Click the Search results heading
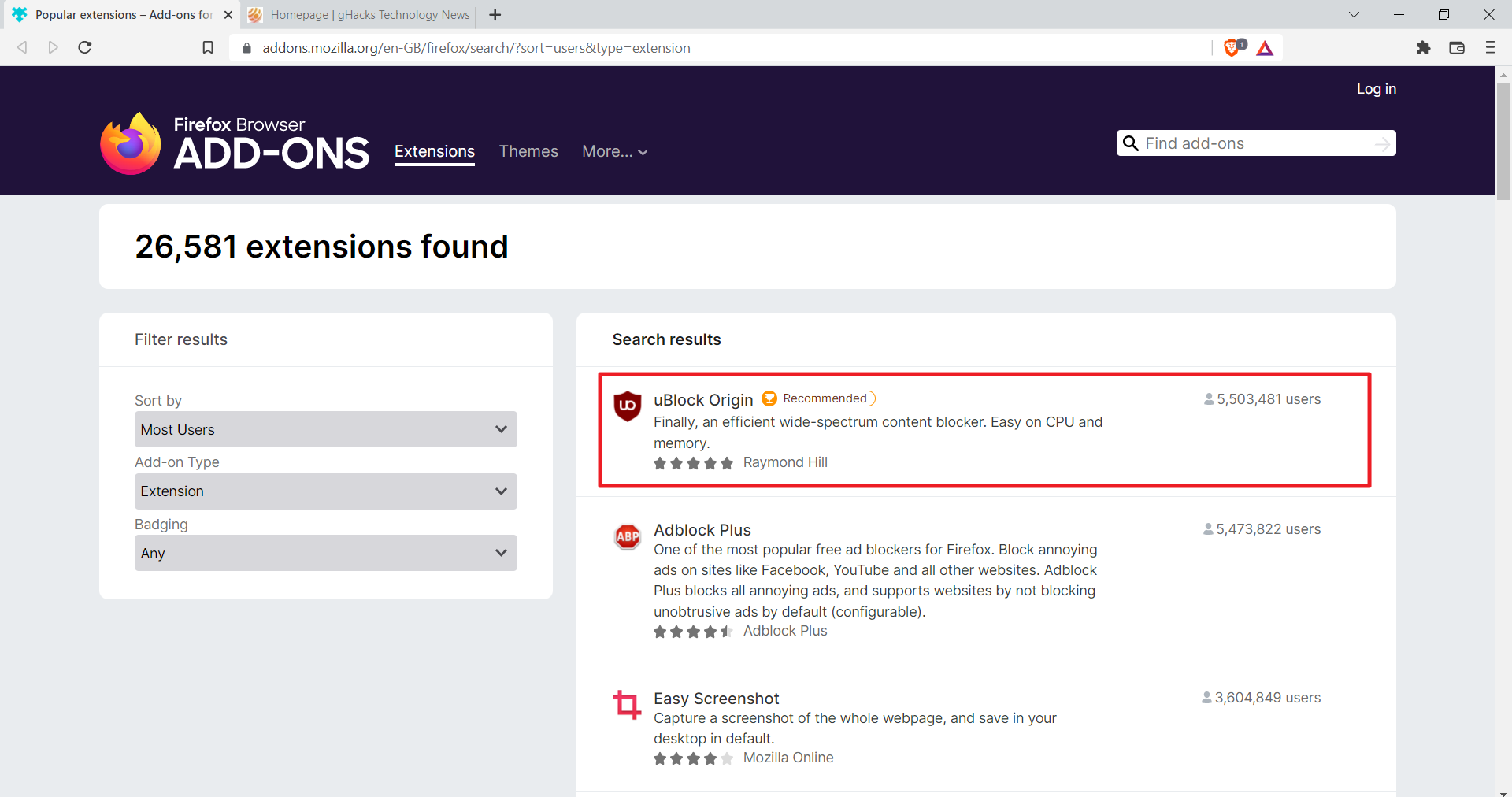This screenshot has height=797, width=1512. [x=666, y=339]
